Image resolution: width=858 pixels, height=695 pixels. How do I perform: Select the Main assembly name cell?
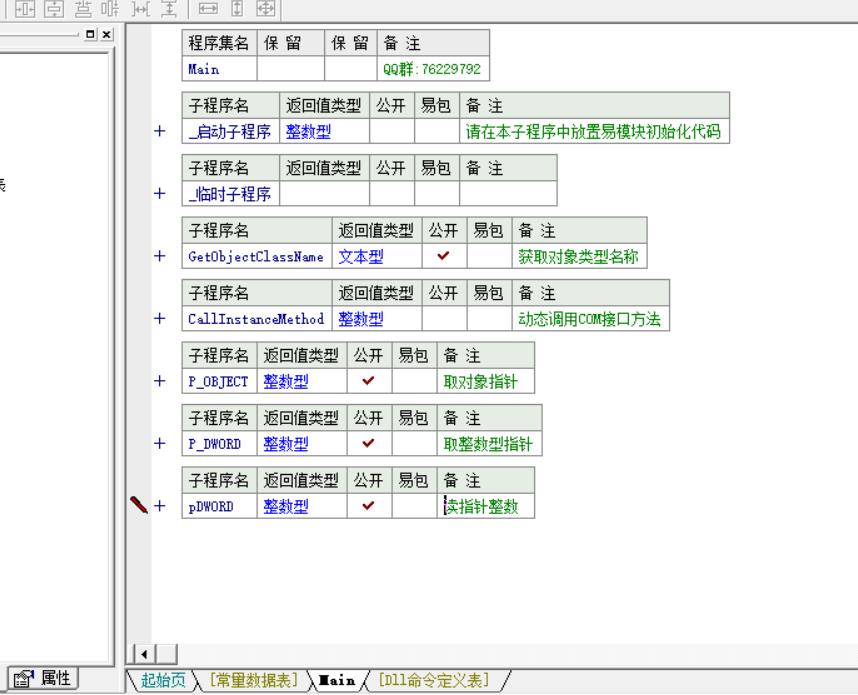click(x=219, y=69)
